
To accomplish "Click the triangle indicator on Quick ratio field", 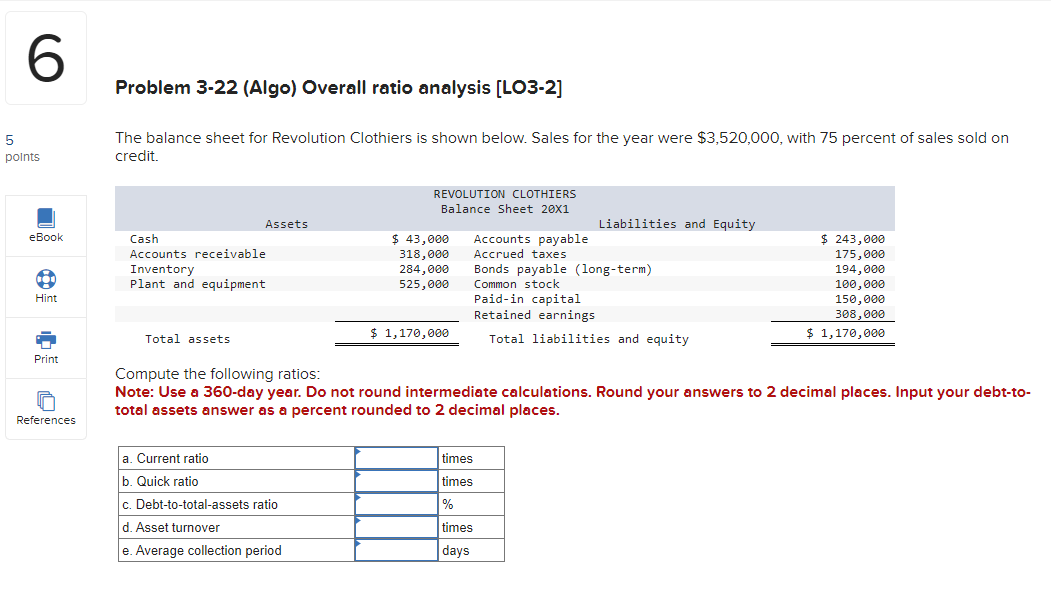I will (x=358, y=473).
